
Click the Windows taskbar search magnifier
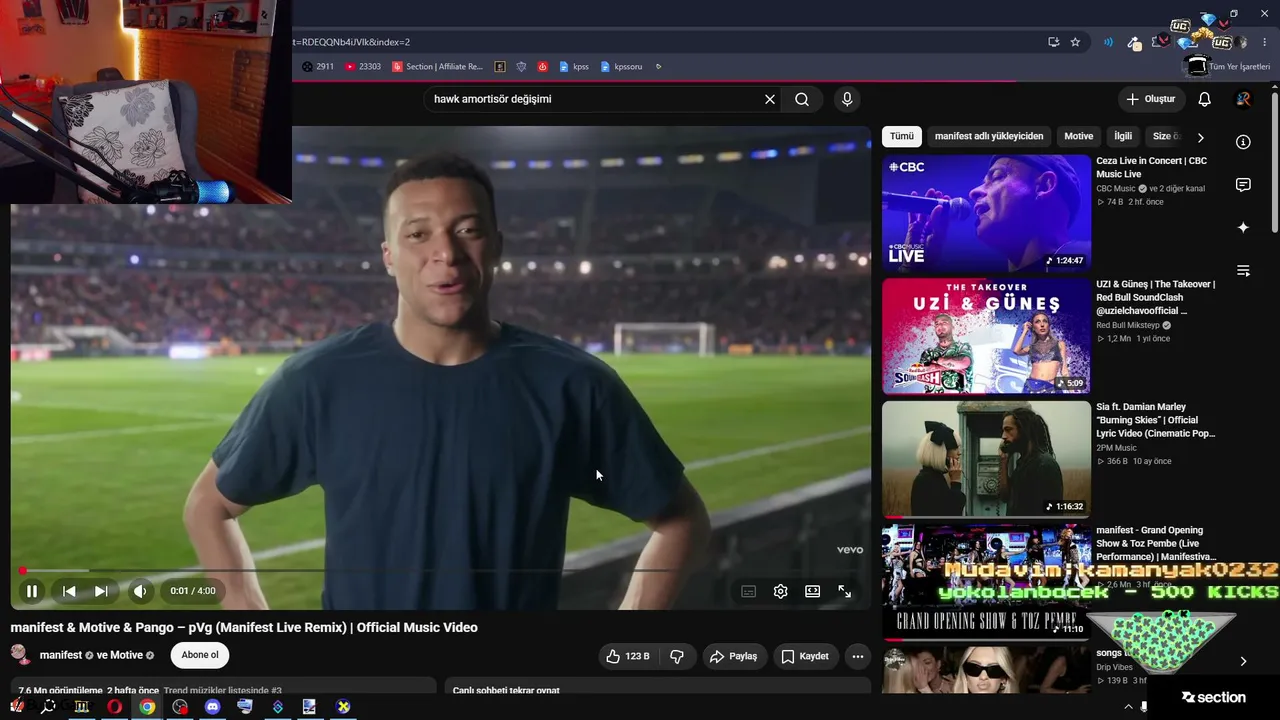(48, 707)
